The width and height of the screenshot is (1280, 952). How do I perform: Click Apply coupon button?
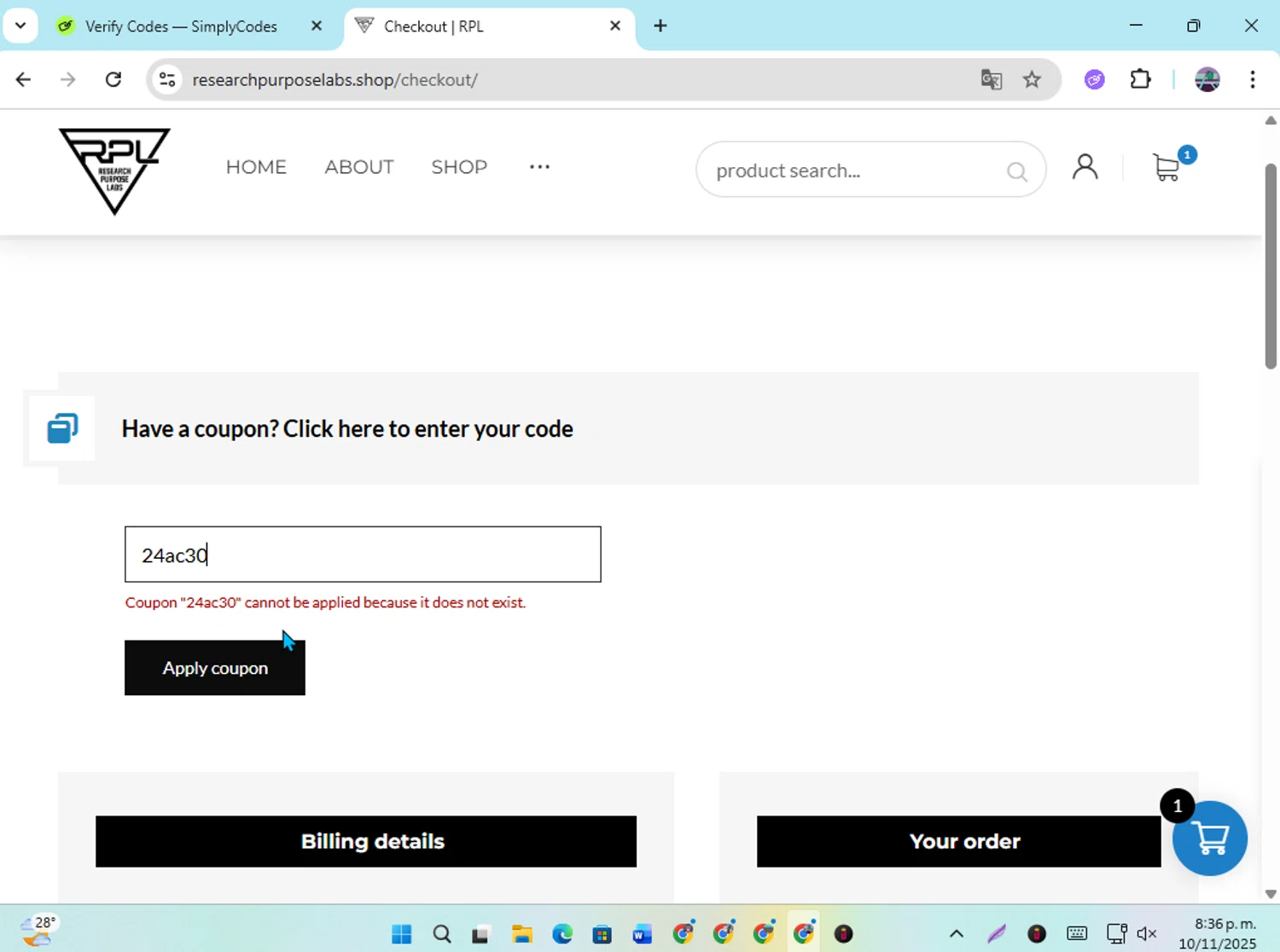tap(215, 668)
